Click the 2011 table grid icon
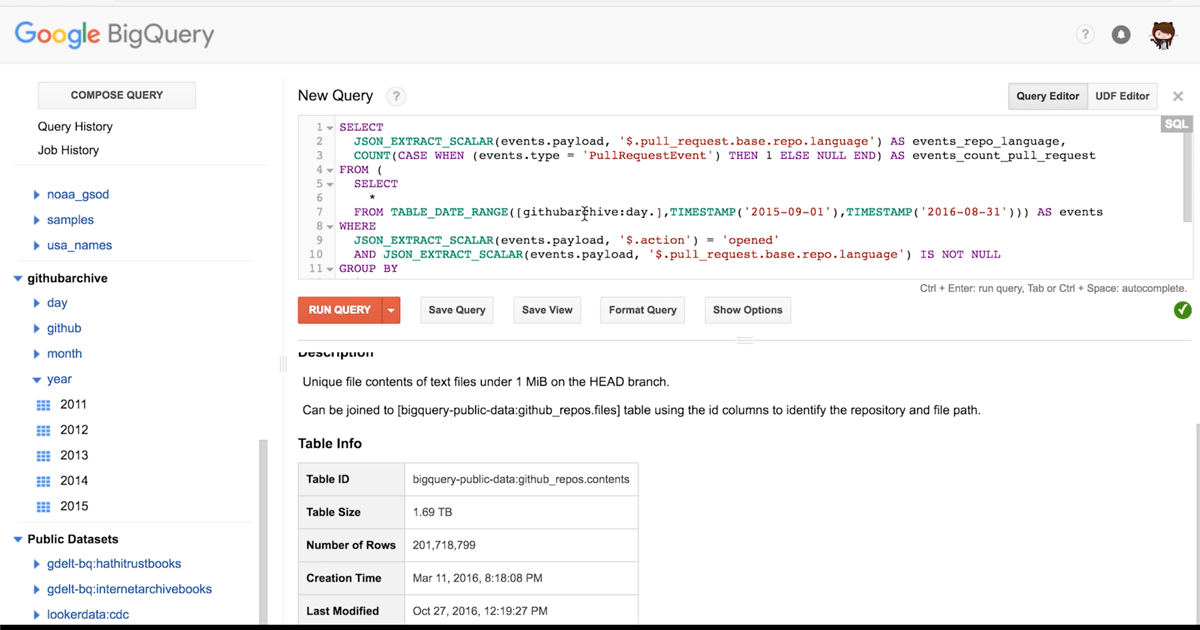This screenshot has width=1200, height=630. [43, 404]
